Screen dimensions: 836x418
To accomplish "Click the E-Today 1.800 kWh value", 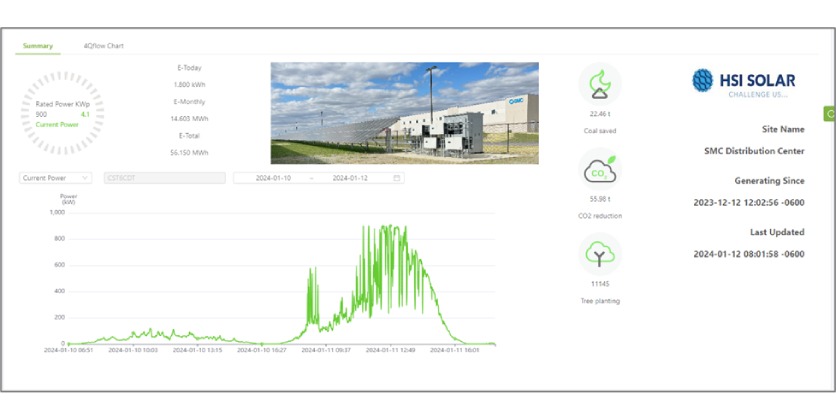I will click(189, 85).
